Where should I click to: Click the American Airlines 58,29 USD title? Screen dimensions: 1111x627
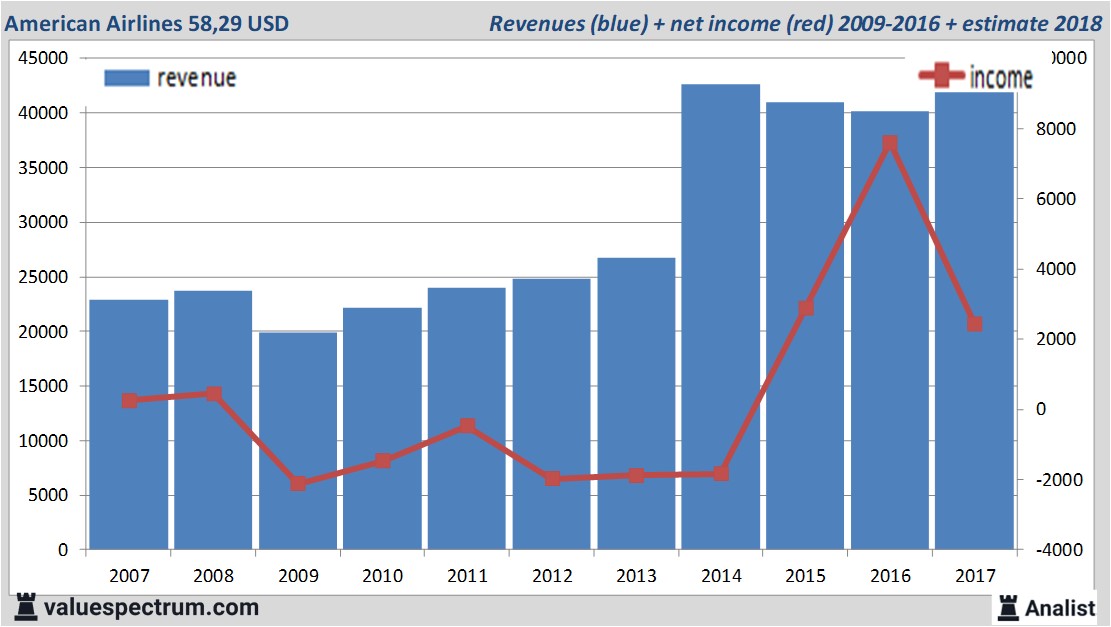click(x=147, y=23)
